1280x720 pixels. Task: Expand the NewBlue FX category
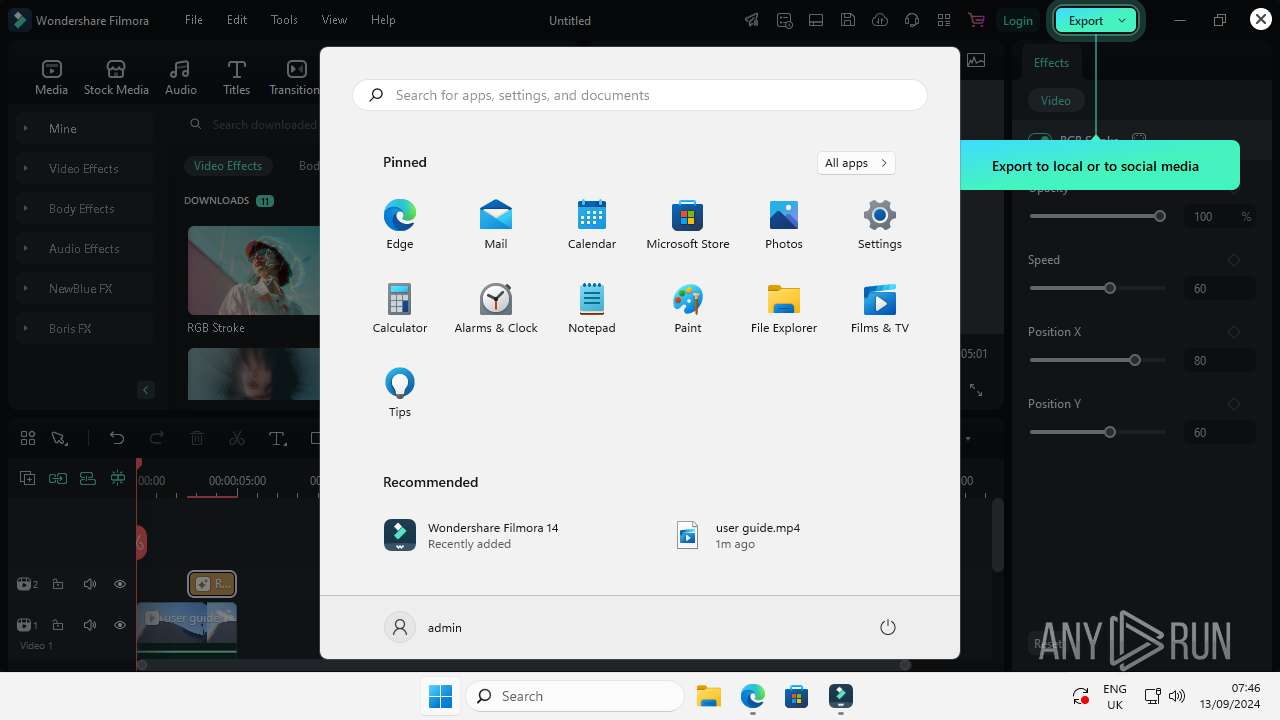(x=25, y=288)
